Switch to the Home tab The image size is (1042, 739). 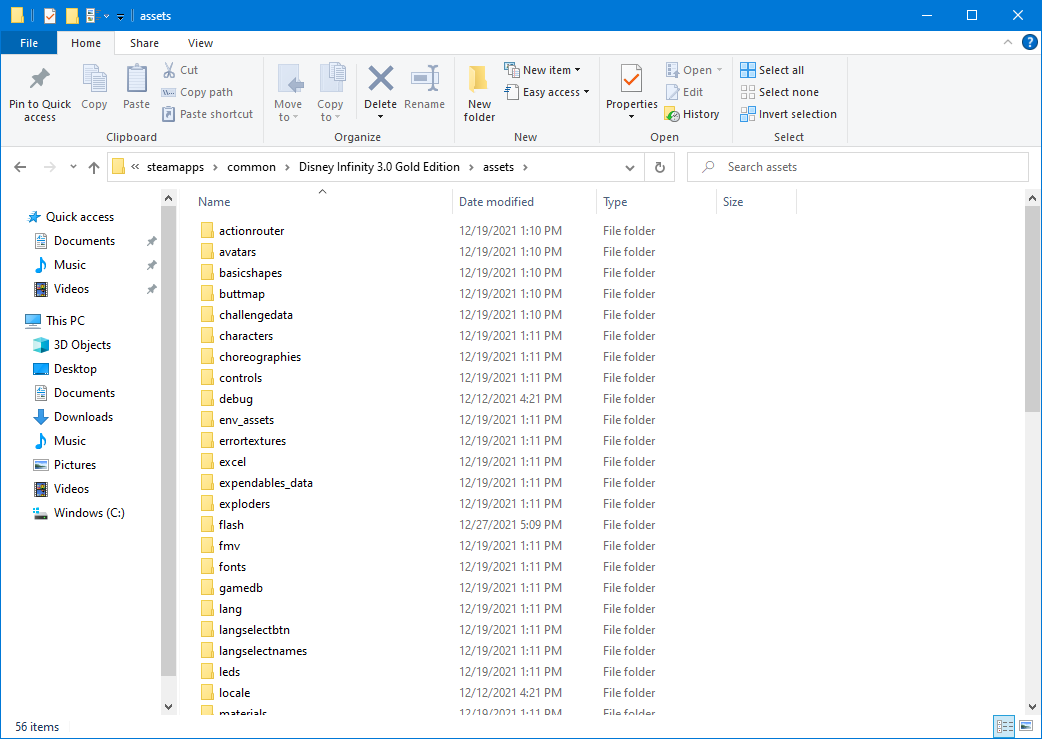(x=86, y=43)
